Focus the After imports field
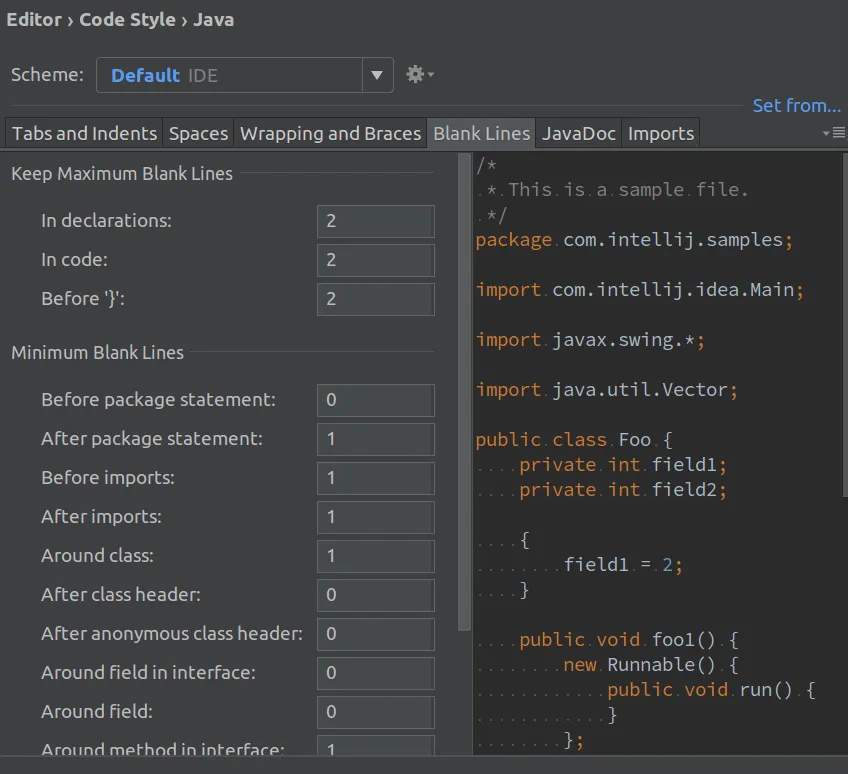848x774 pixels. [x=375, y=517]
